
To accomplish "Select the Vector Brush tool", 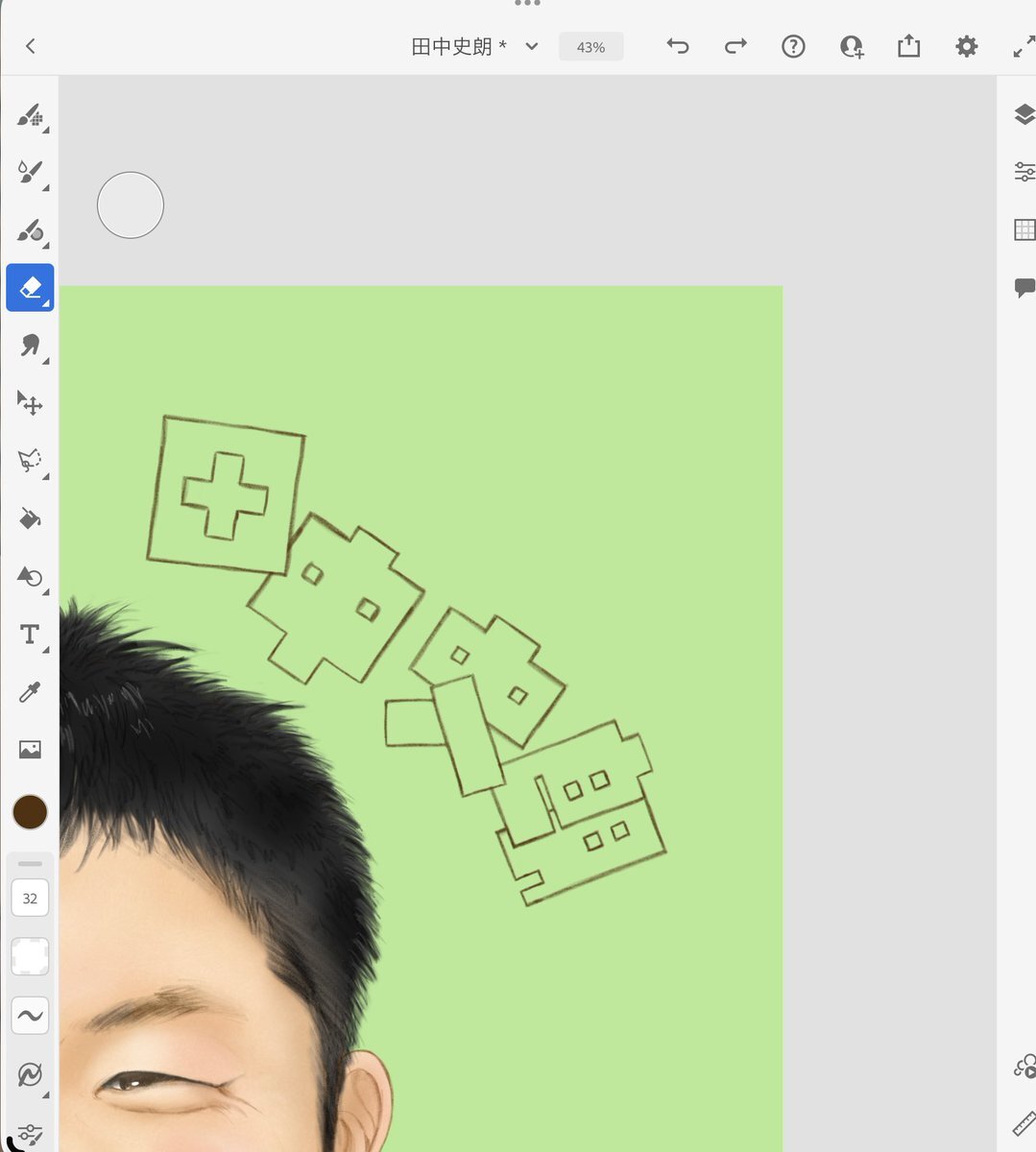I will (x=30, y=230).
